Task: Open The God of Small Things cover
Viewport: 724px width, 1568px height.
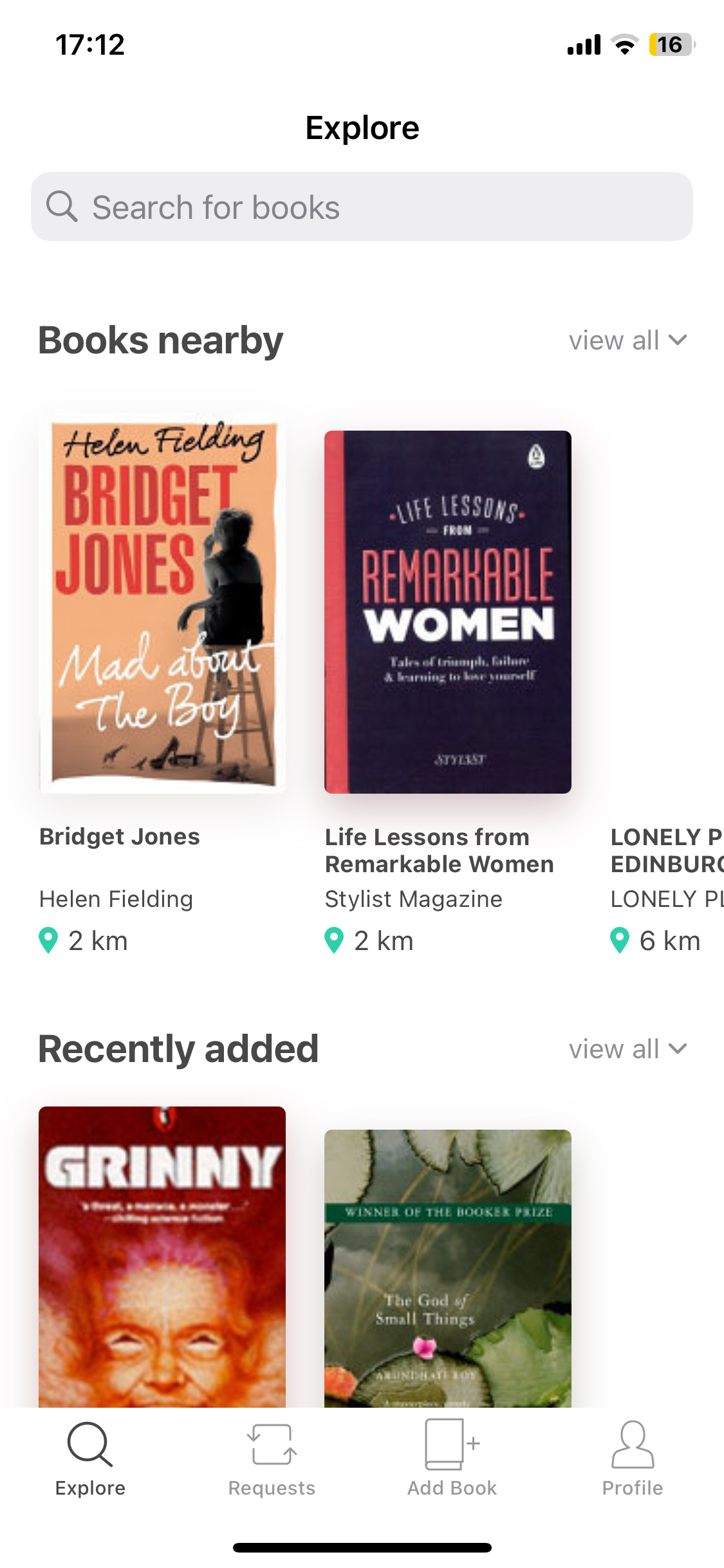Action: 448,1267
